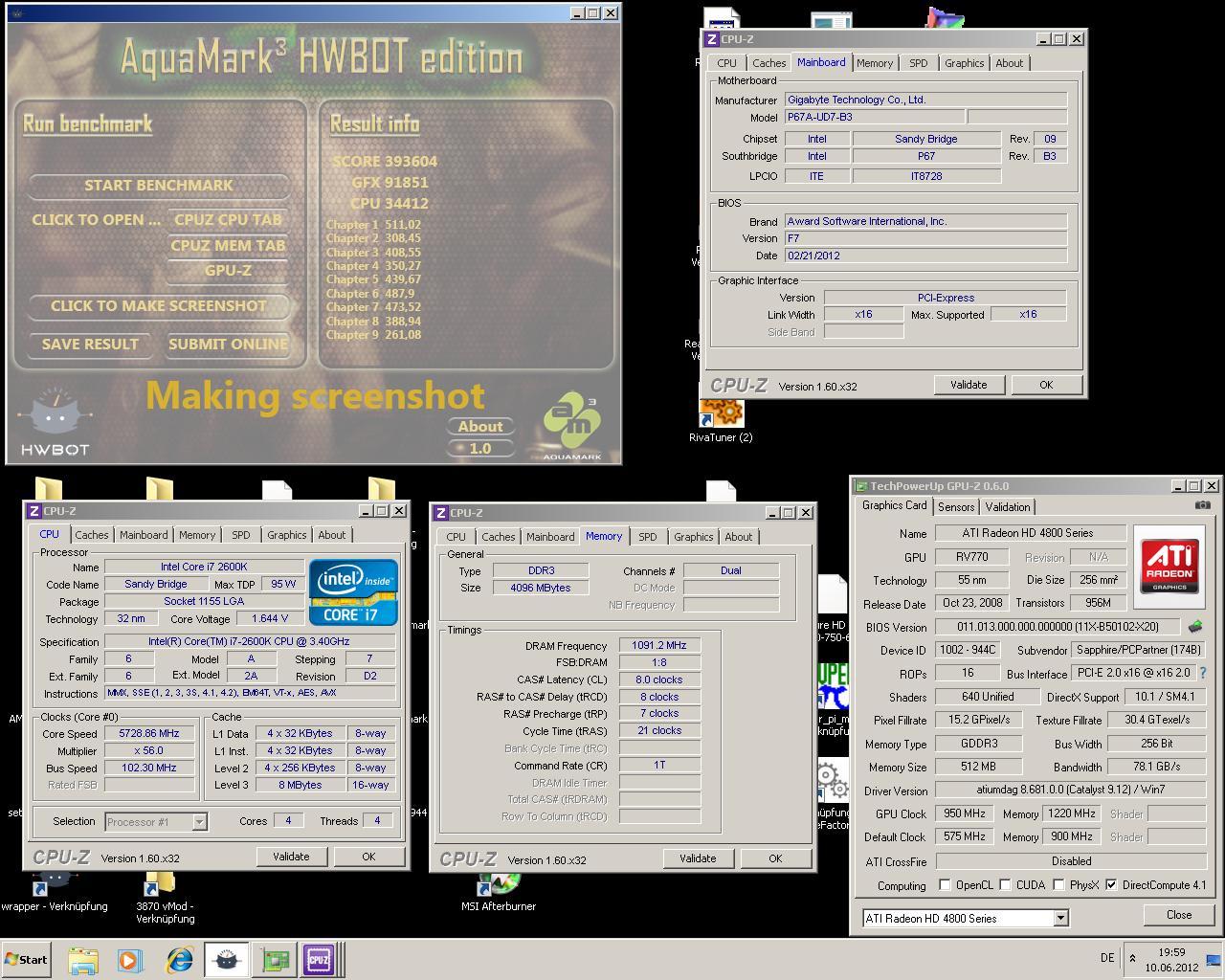Click OK in CPU-Z Memory window
Viewport: 1225px width, 980px height.
tap(775, 858)
